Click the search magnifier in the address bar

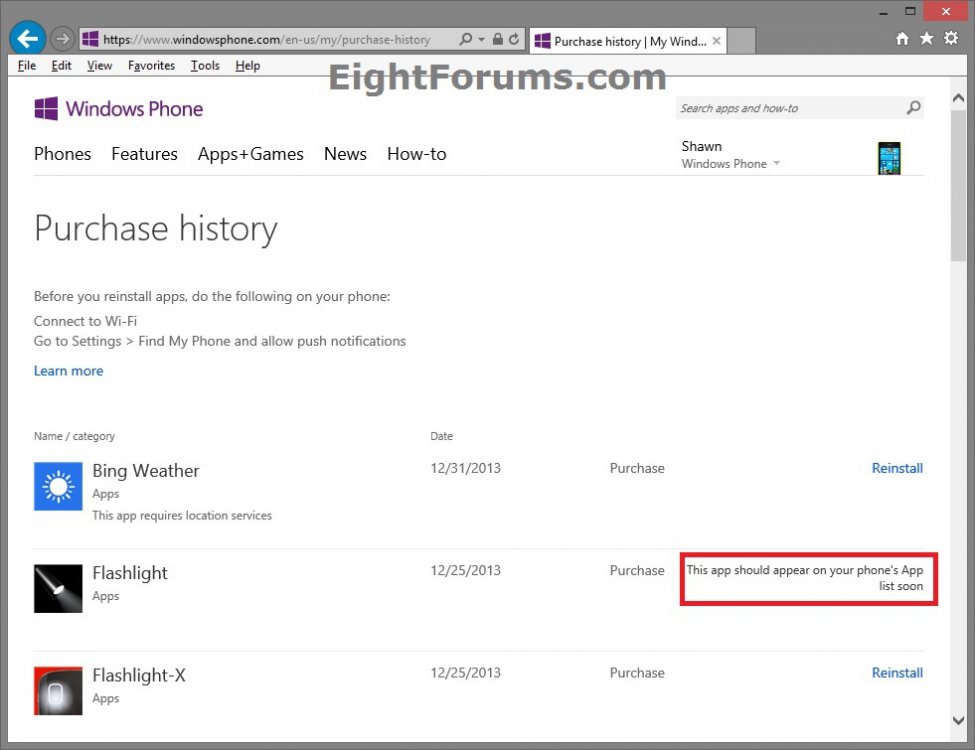tap(465, 39)
